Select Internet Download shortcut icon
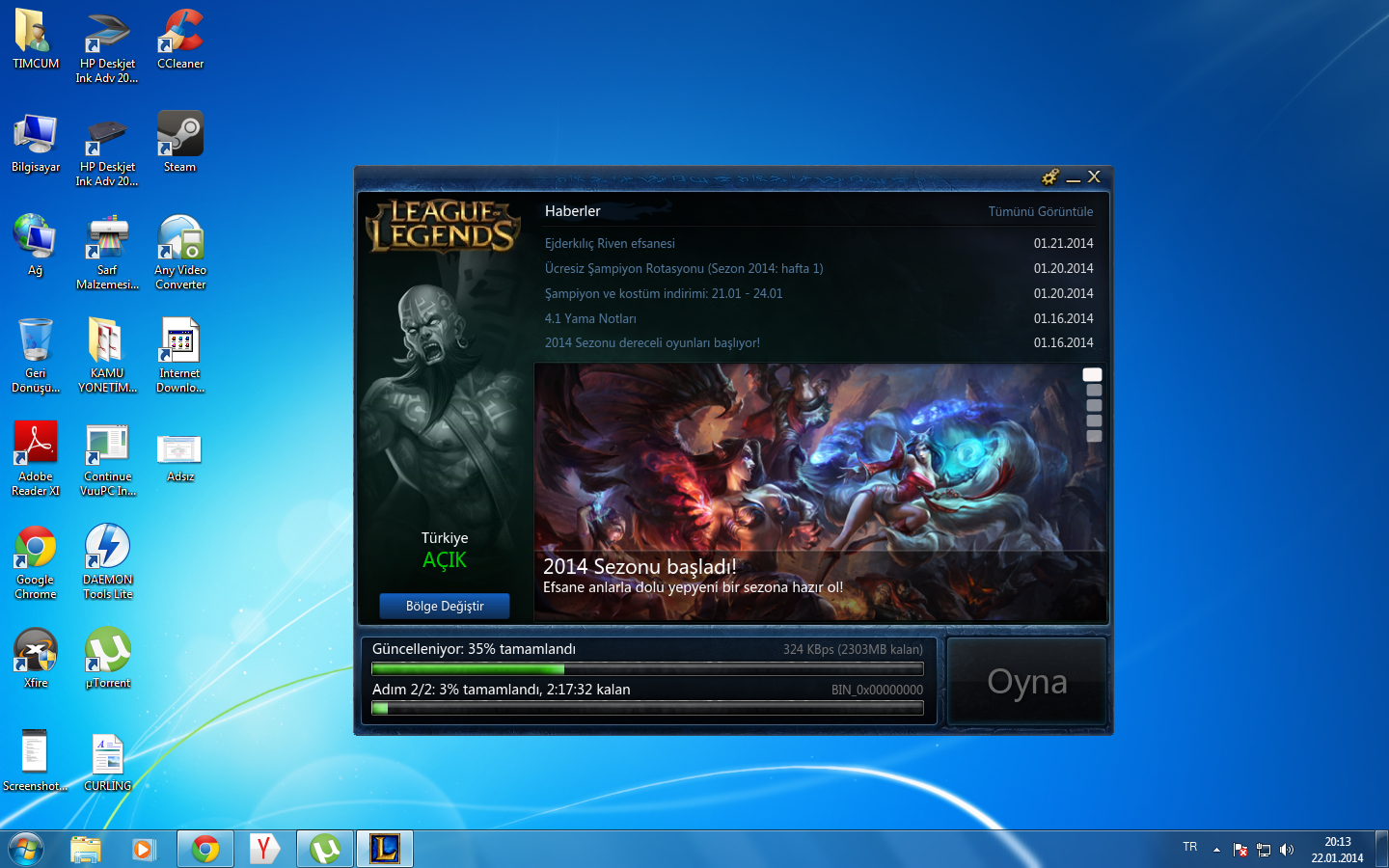Viewport: 1389px width, 868px height. (180, 355)
